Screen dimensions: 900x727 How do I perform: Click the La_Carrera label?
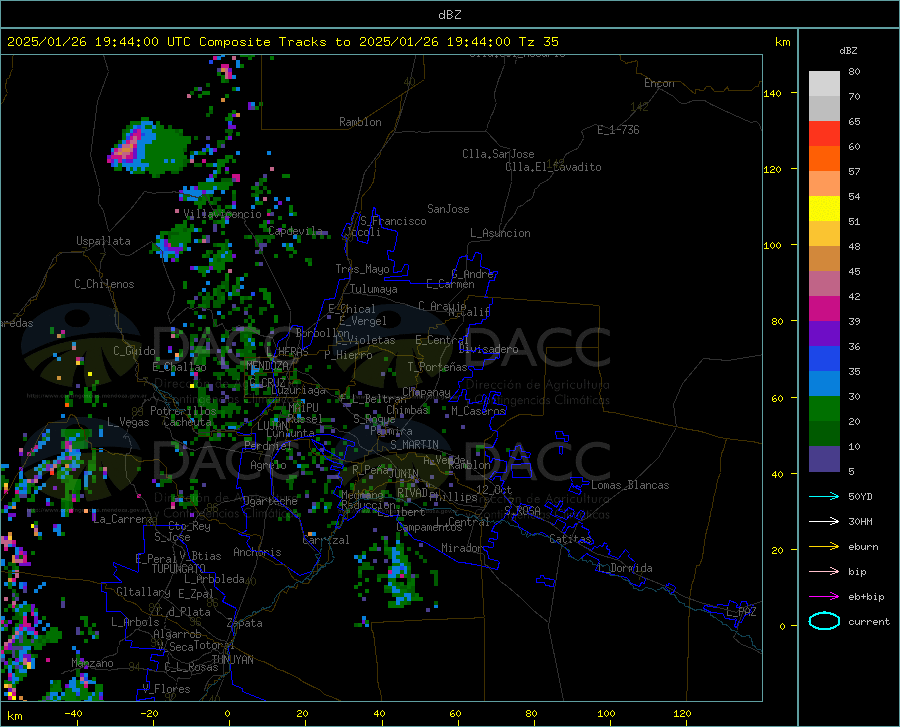[123, 519]
